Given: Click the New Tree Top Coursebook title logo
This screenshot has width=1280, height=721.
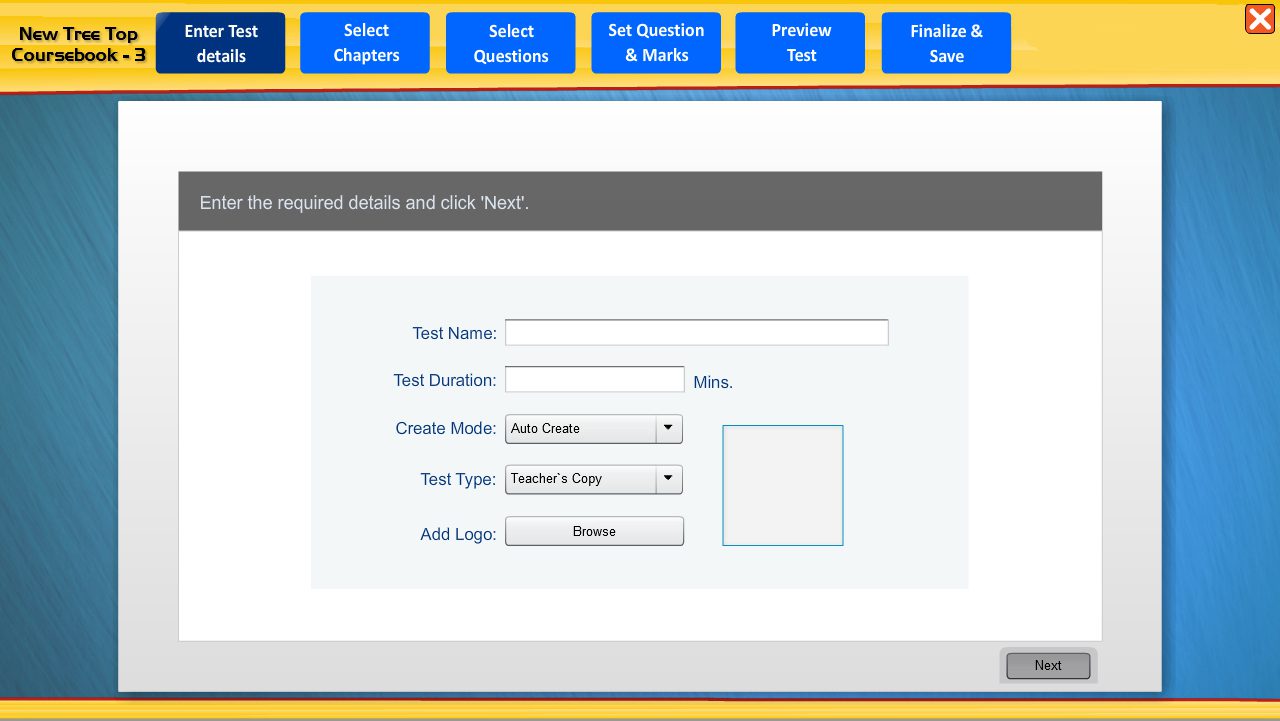Looking at the screenshot, I should [x=78, y=45].
